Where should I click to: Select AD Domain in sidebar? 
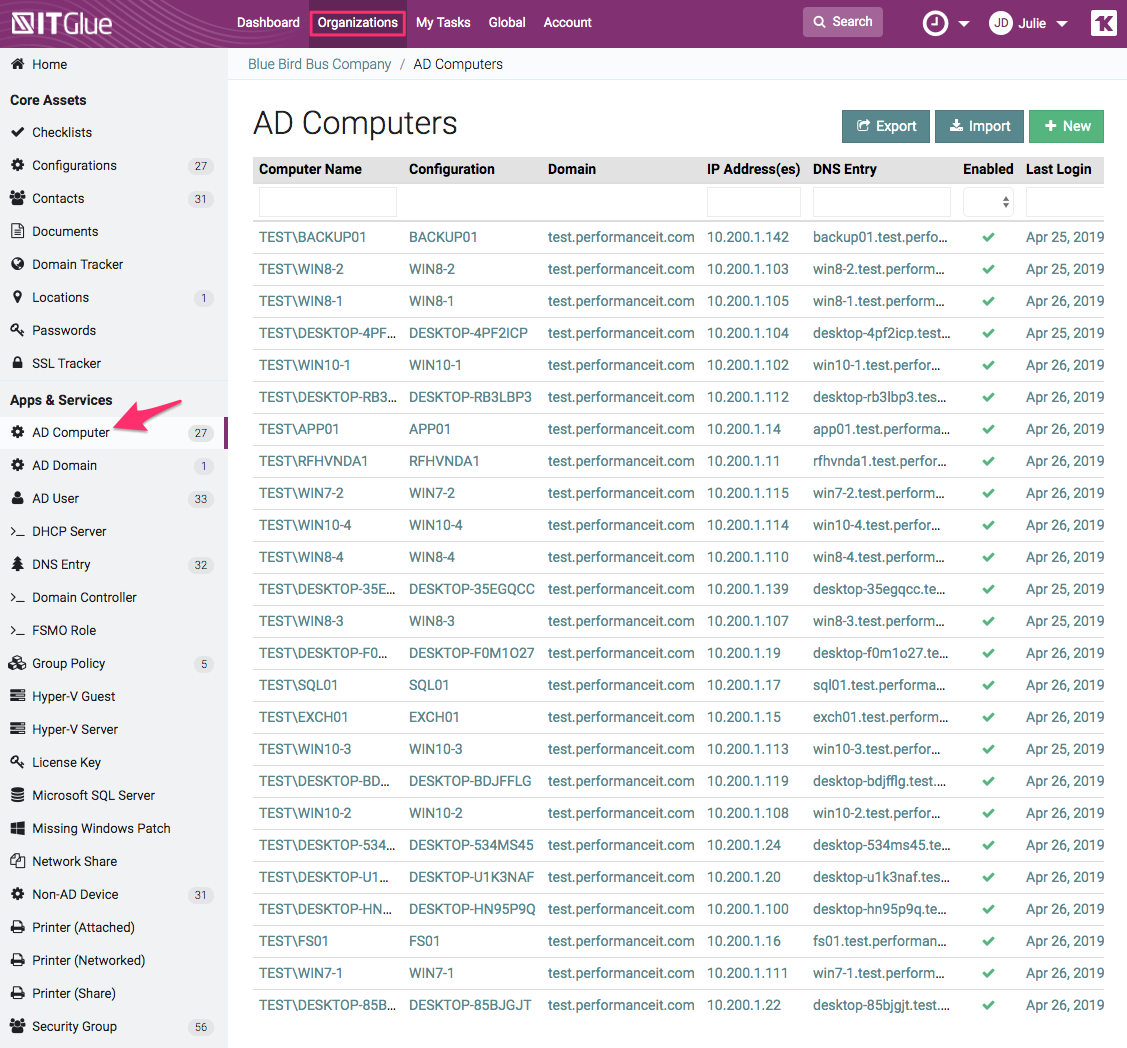64,466
